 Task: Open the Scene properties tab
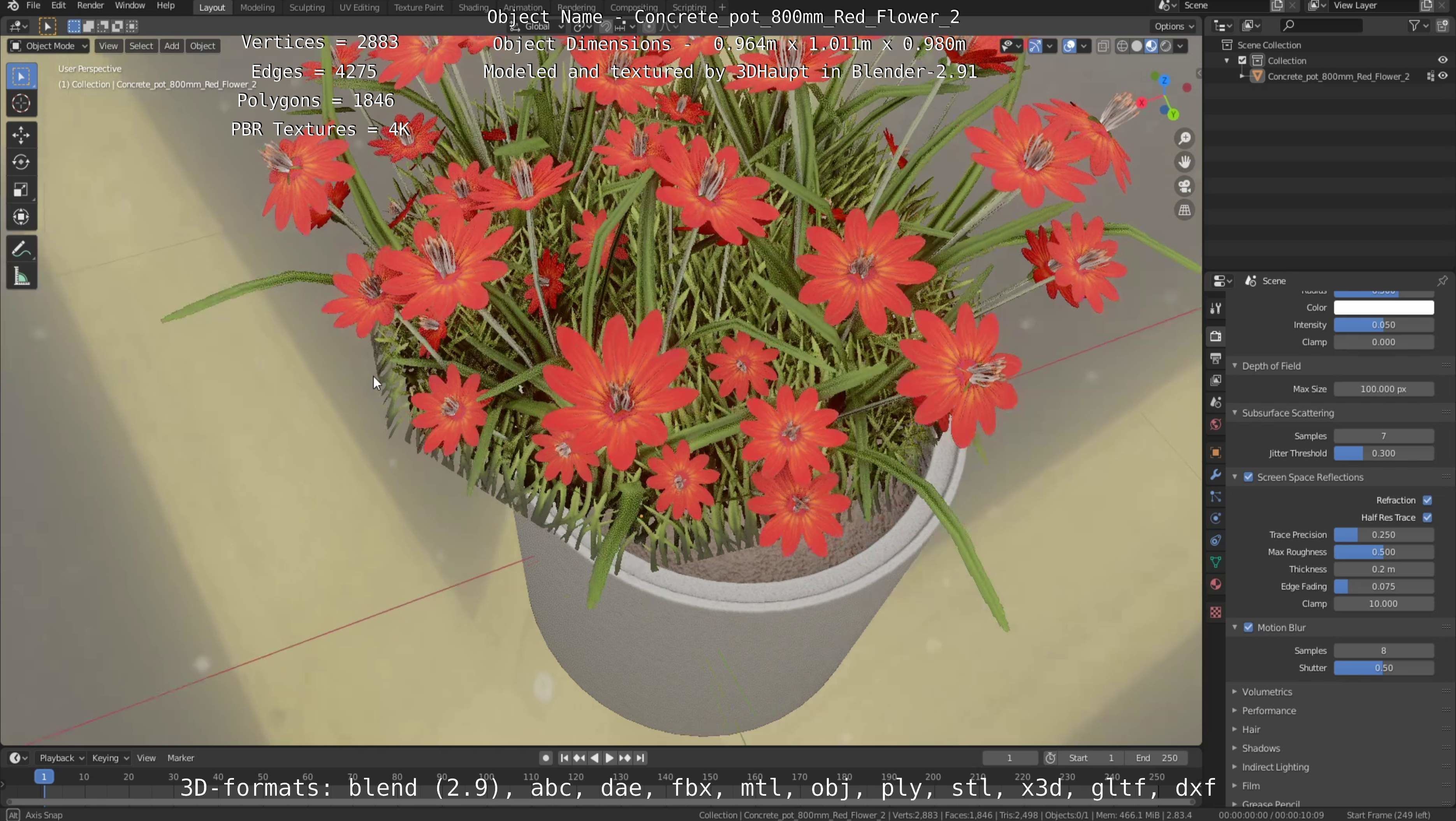1215,402
